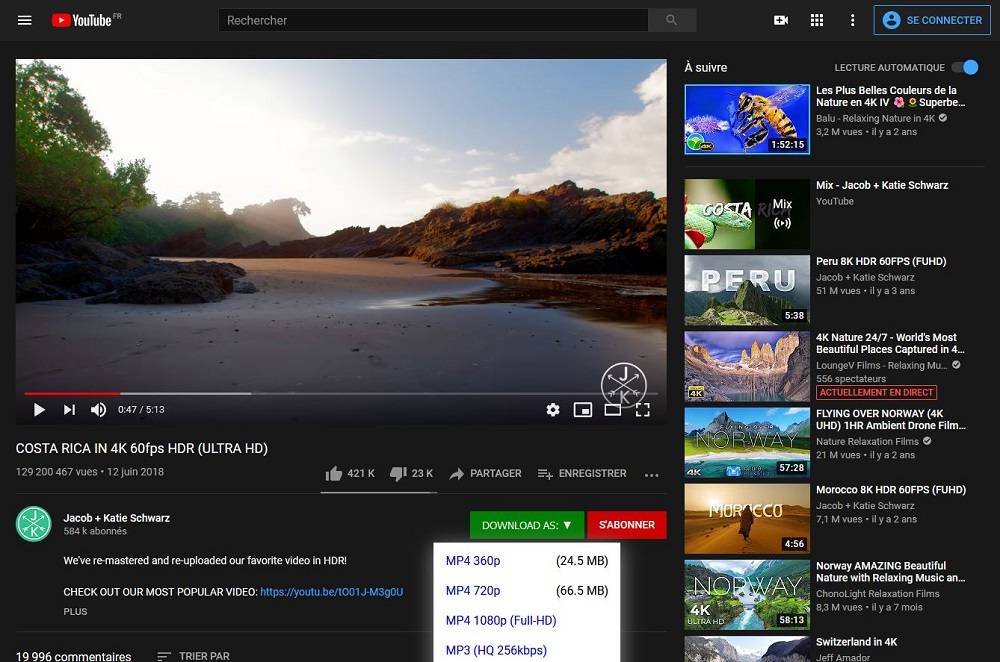
Task: Enter fullscreen with the fullscreen icon
Action: point(643,410)
